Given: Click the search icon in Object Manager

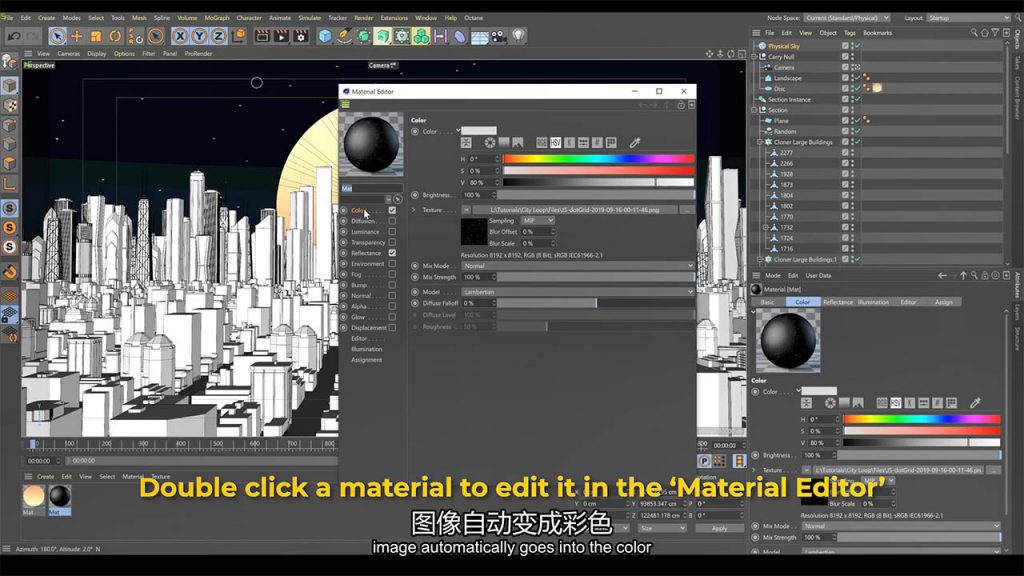Looking at the screenshot, I should coord(974,33).
